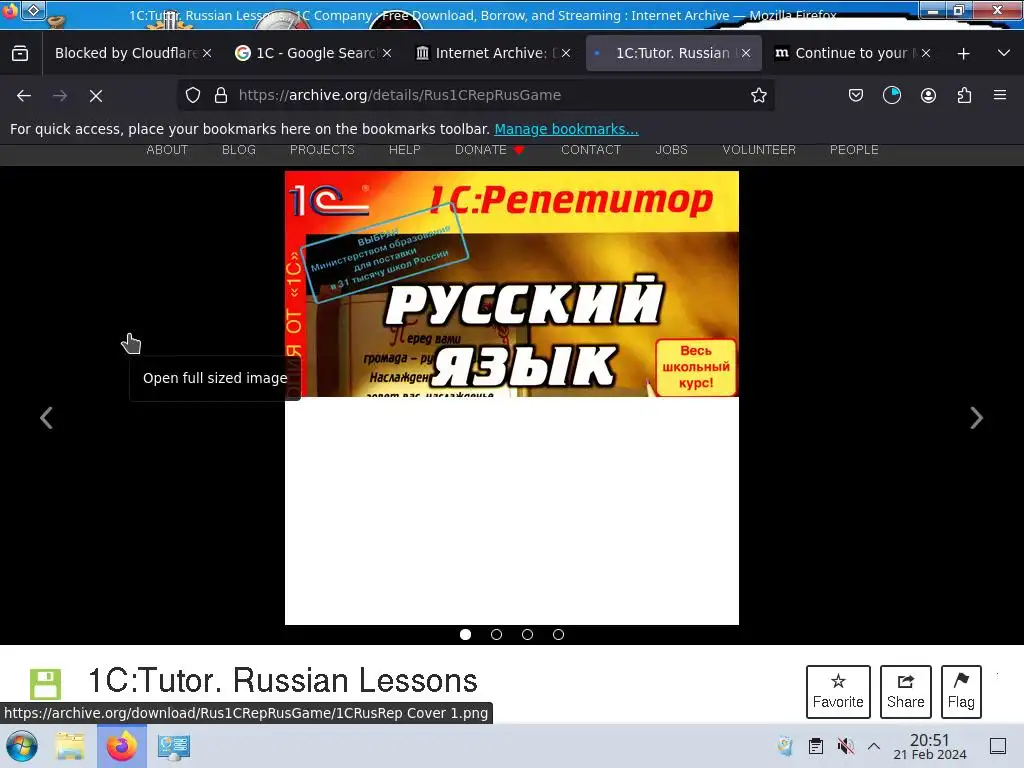The image size is (1024, 768).
Task: Share this archive item
Action: coord(906,692)
